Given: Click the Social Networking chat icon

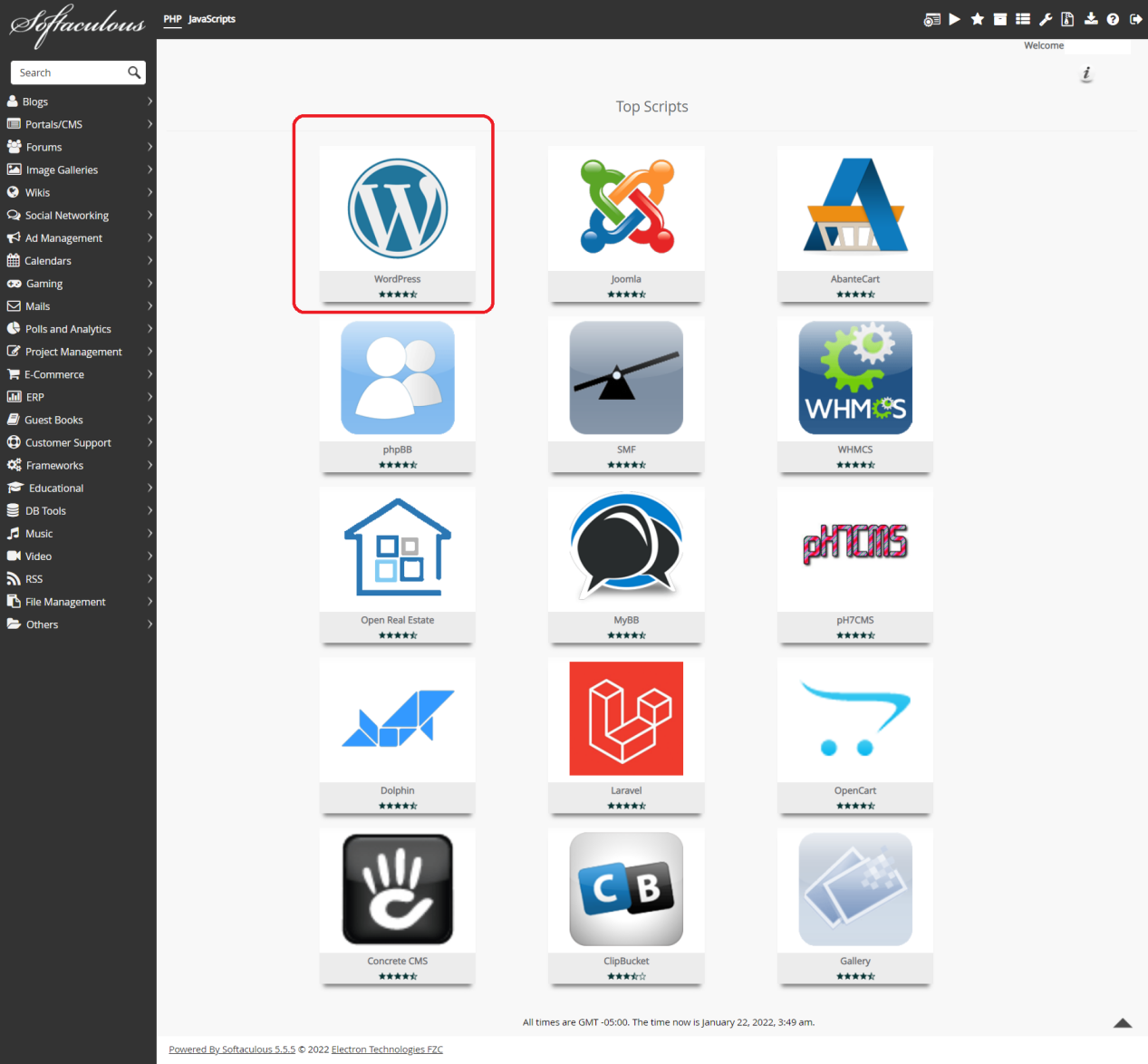Looking at the screenshot, I should click(14, 215).
